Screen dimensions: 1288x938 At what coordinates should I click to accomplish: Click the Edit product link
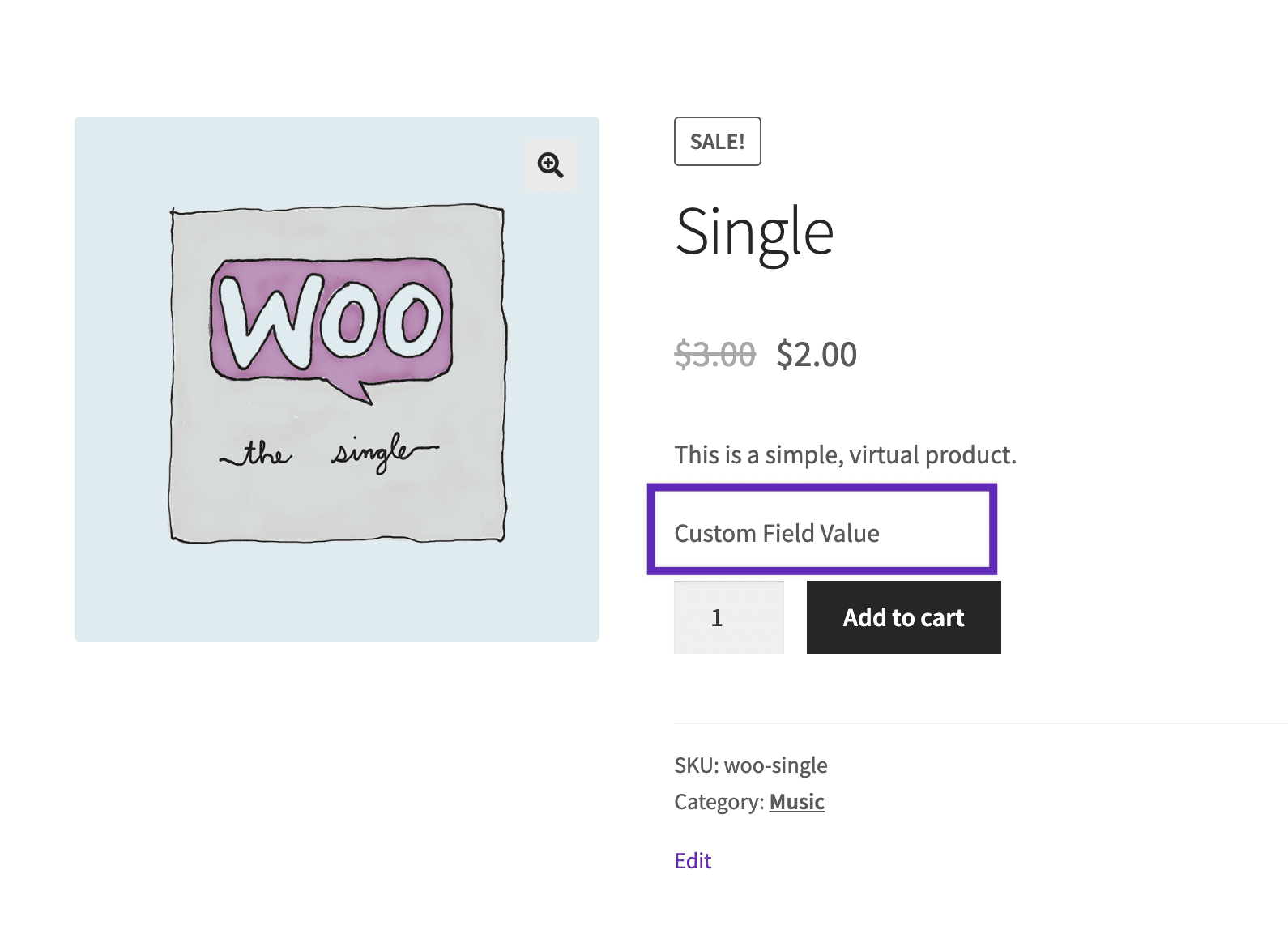click(x=693, y=860)
